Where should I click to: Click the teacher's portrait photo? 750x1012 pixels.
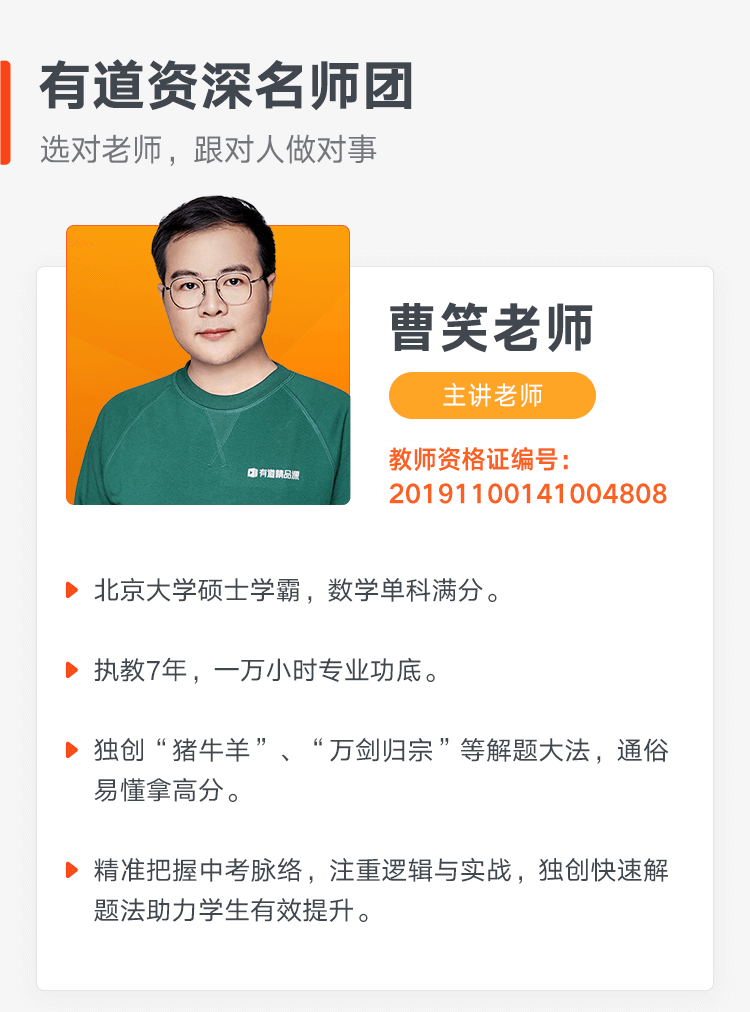point(208,350)
